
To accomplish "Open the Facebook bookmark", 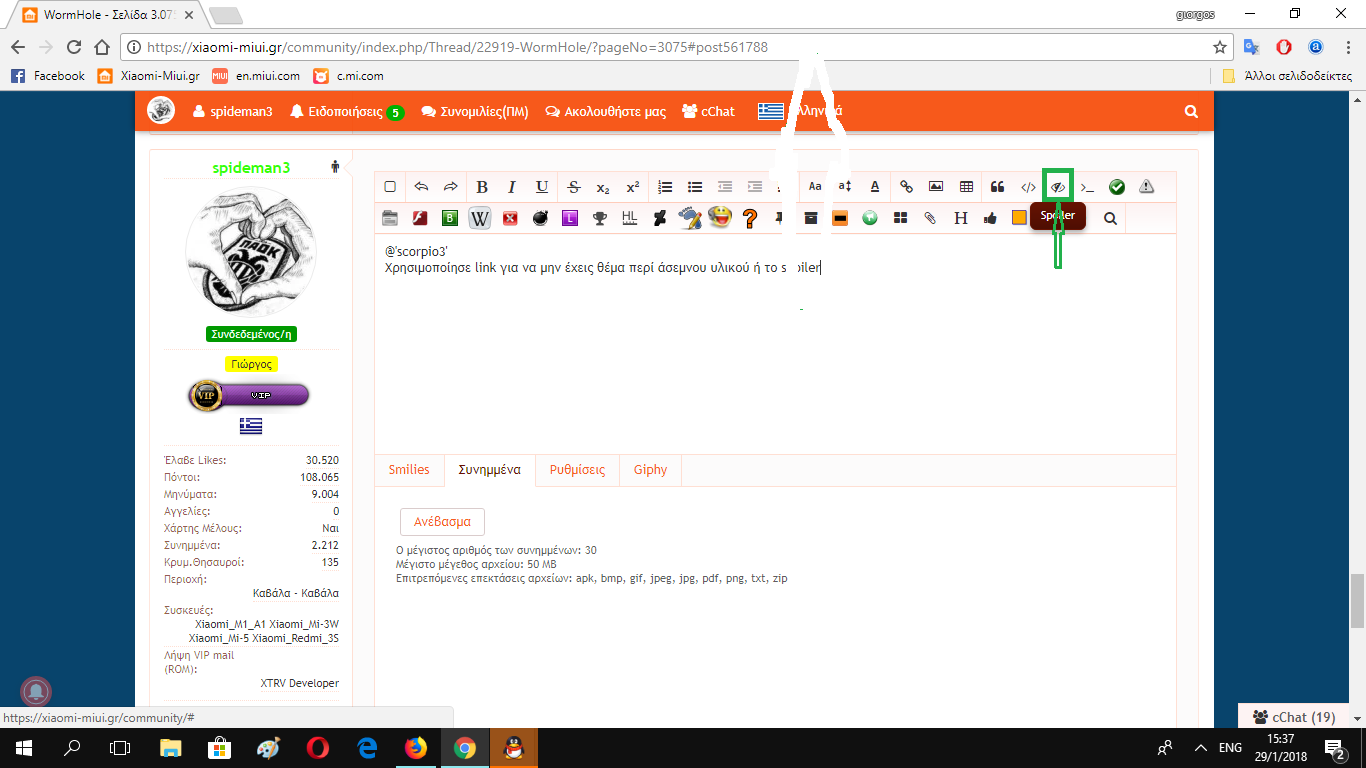I will pyautogui.click(x=48, y=75).
